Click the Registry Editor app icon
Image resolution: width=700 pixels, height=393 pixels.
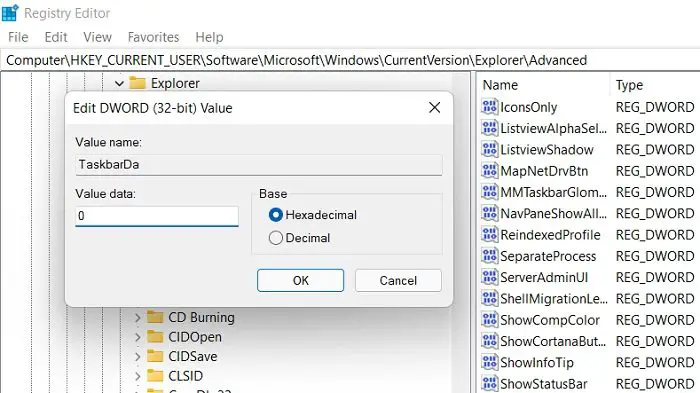click(10, 13)
